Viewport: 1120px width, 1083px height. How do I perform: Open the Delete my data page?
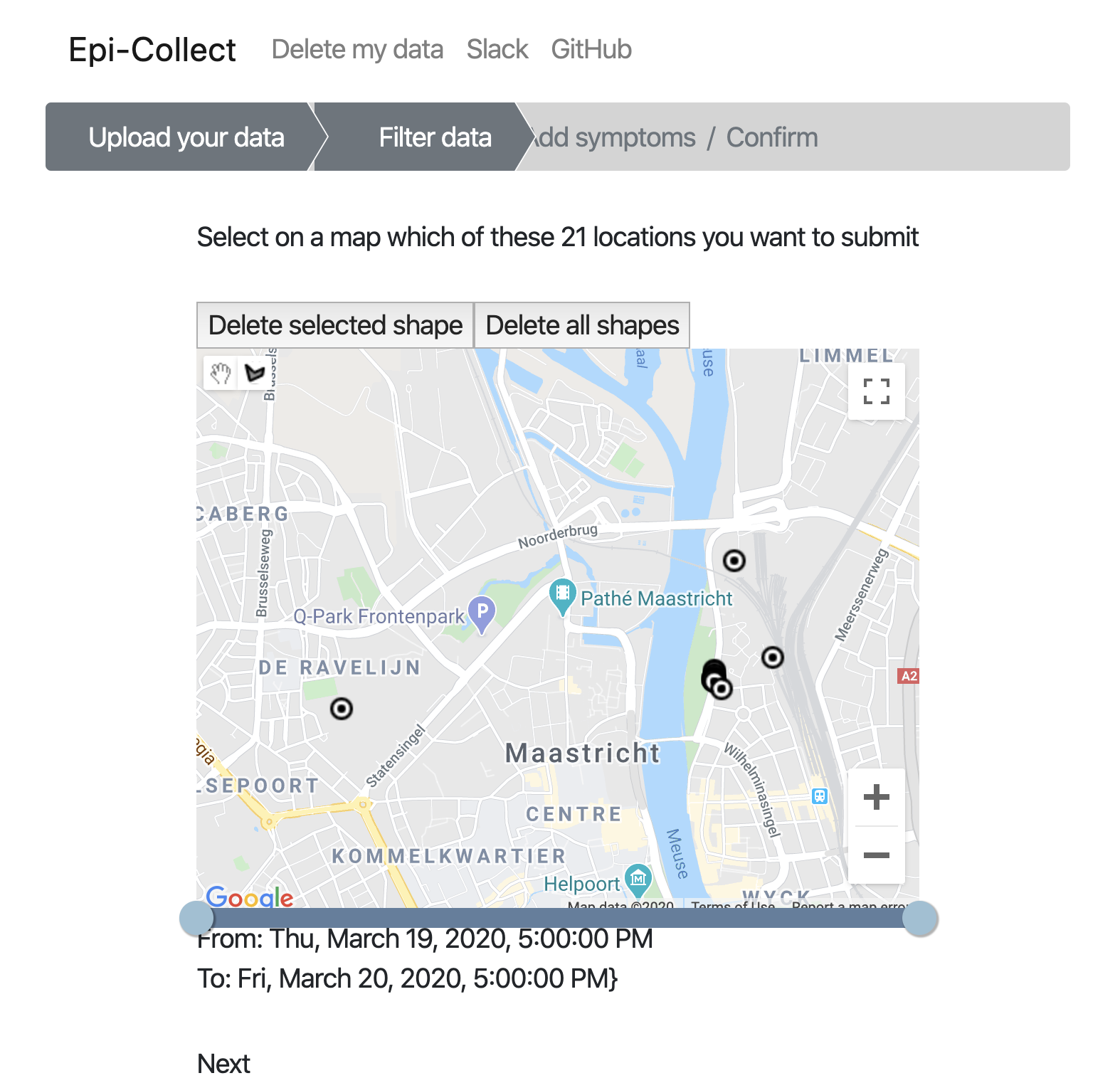[357, 50]
